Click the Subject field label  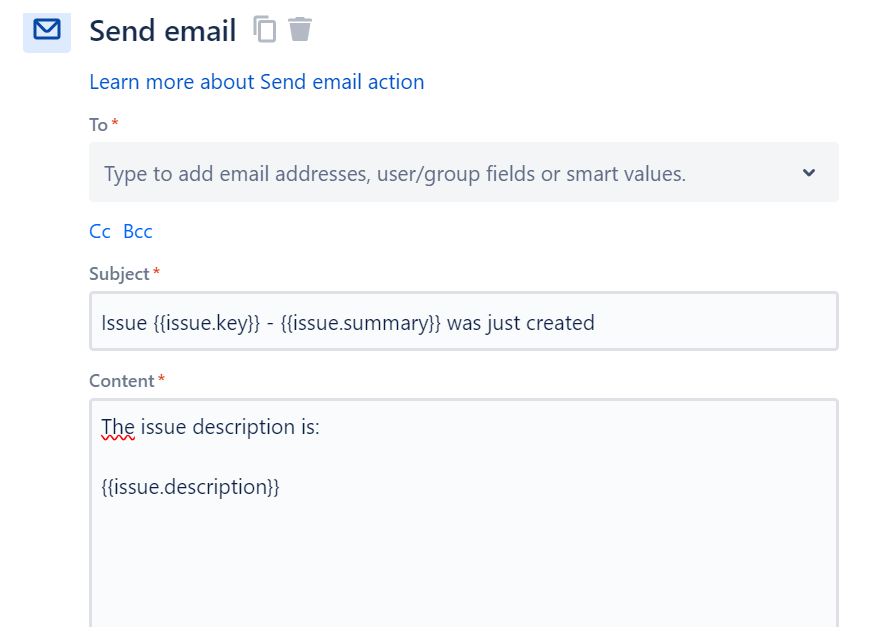119,273
